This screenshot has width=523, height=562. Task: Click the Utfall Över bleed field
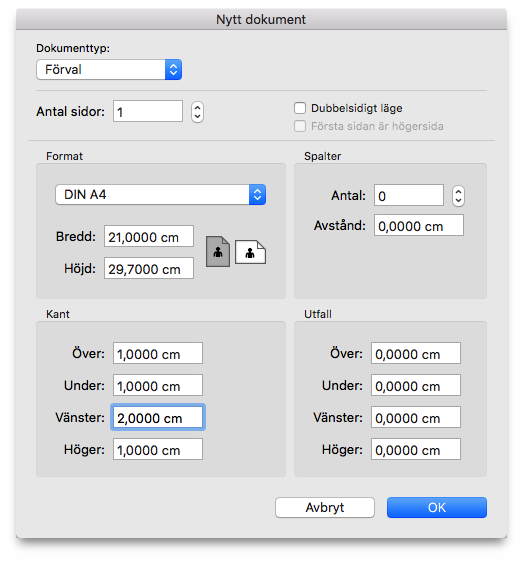(x=416, y=353)
